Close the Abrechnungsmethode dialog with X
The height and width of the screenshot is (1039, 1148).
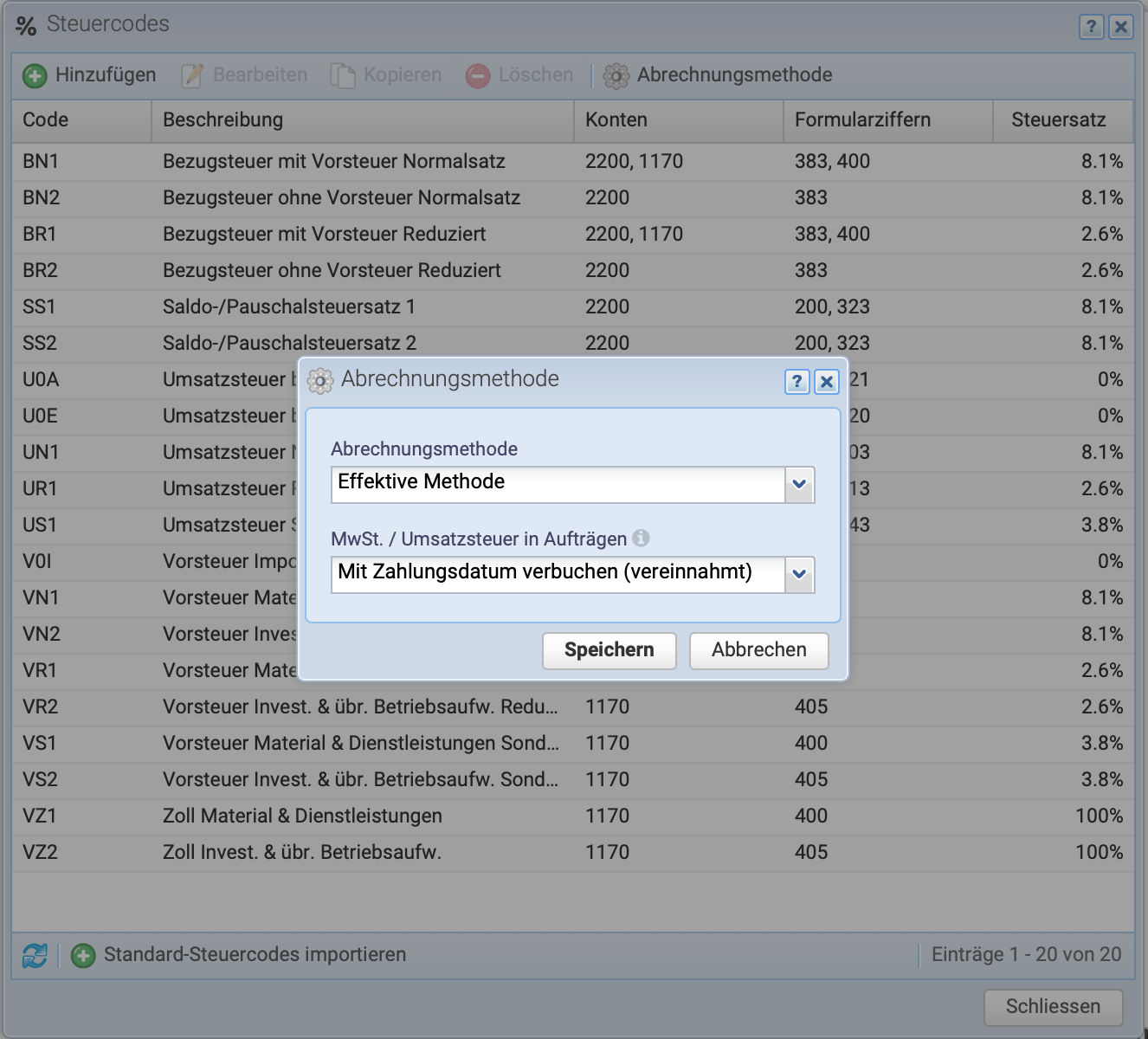pyautogui.click(x=827, y=381)
